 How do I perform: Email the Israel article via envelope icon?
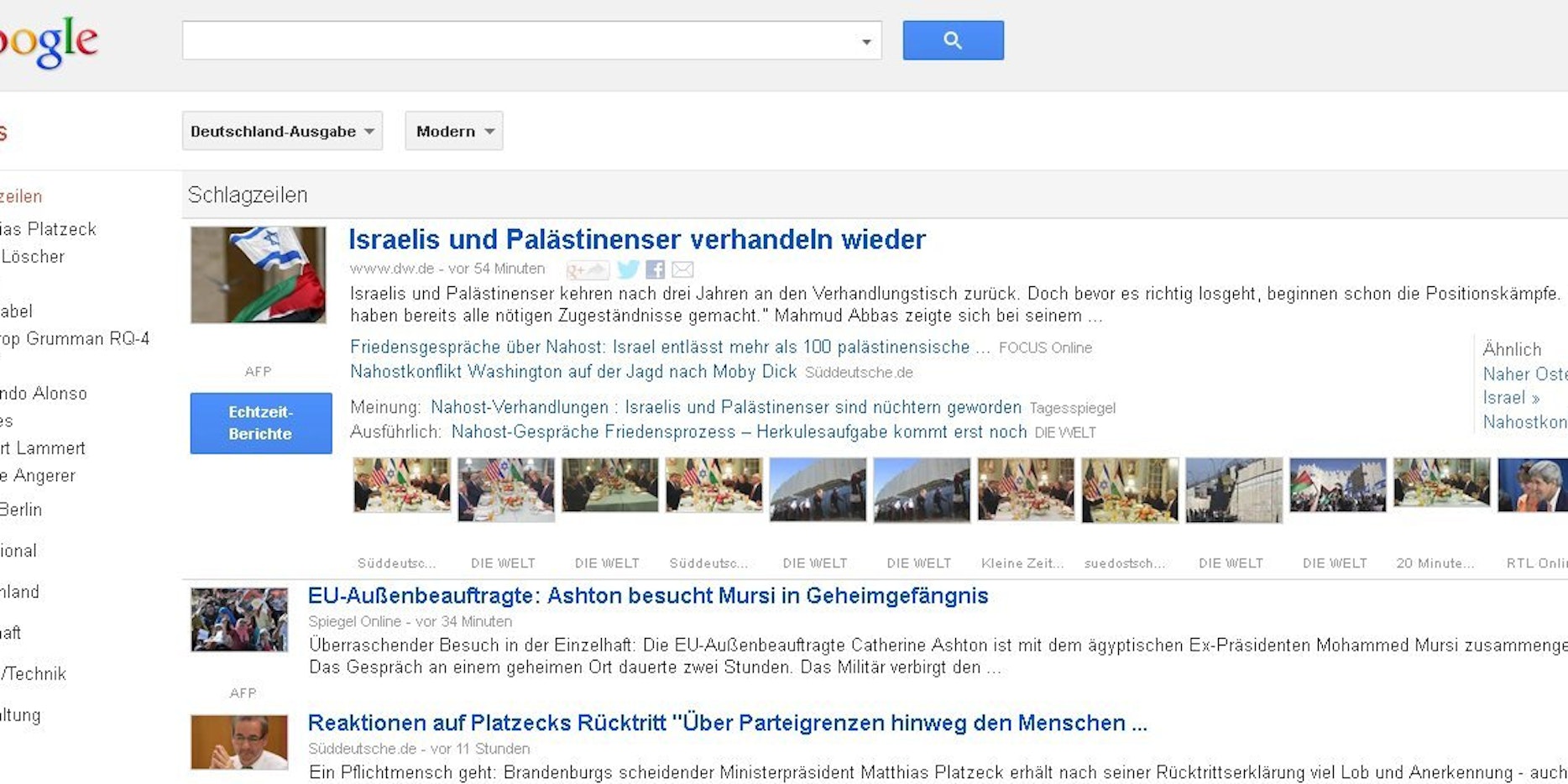point(683,269)
